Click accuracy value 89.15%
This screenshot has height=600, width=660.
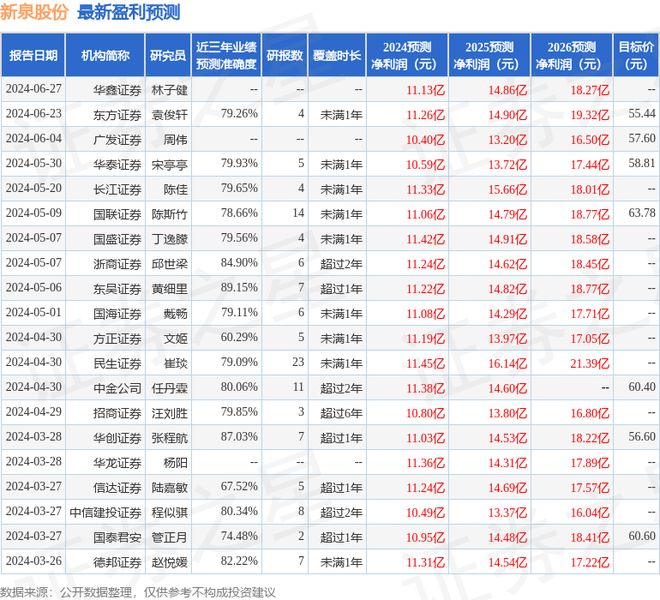click(x=239, y=288)
